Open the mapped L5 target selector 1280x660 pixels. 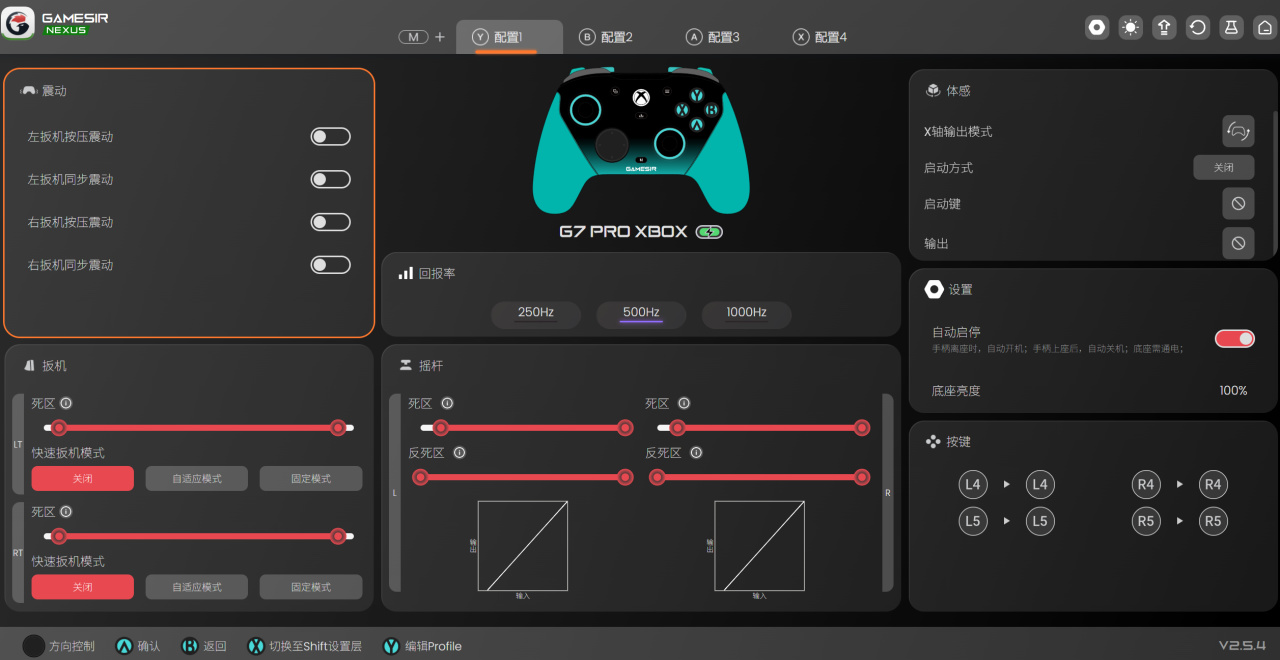coord(1040,521)
